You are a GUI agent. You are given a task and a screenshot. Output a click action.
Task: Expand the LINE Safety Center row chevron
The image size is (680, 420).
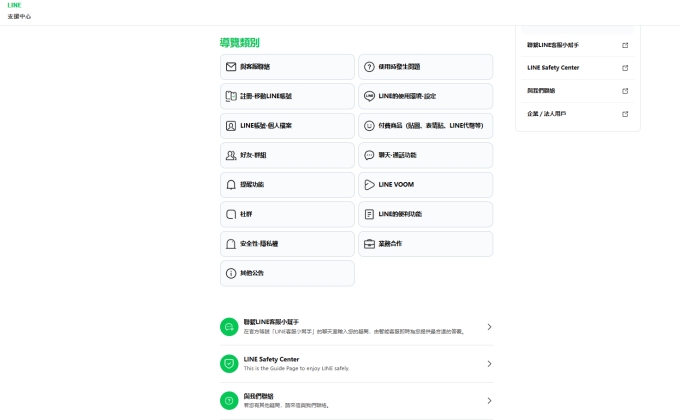(489, 364)
